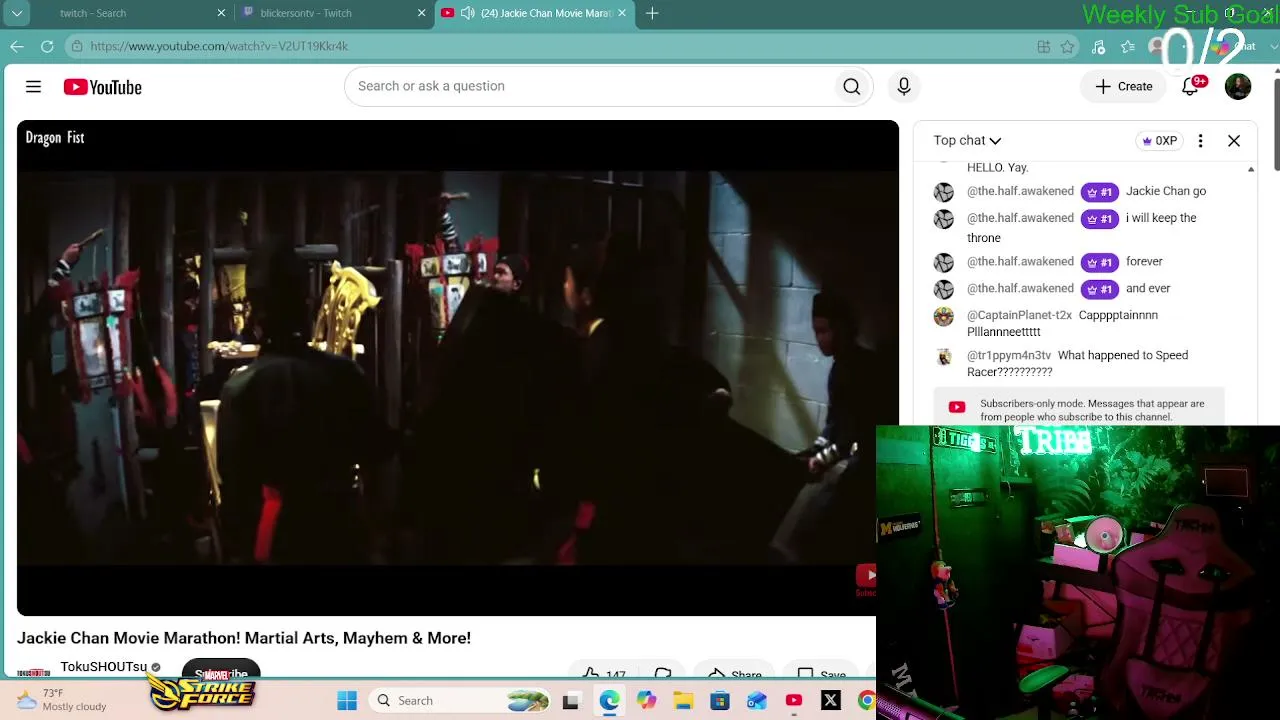Click the #1 badge beside 'forever' message
Image resolution: width=1280 pixels, height=720 pixels.
click(1100, 262)
